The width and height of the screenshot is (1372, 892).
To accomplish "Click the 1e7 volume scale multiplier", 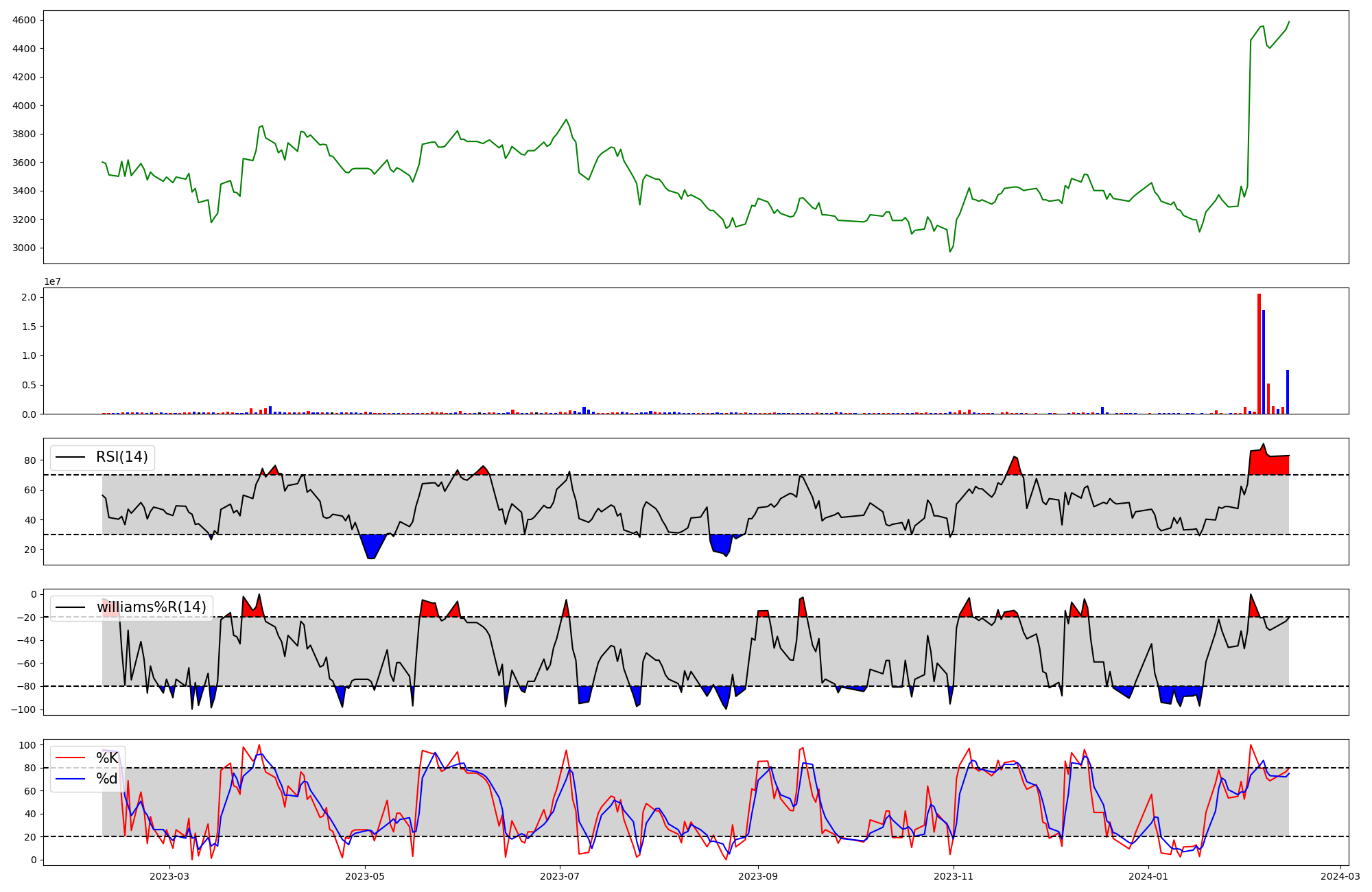I will coord(53,282).
